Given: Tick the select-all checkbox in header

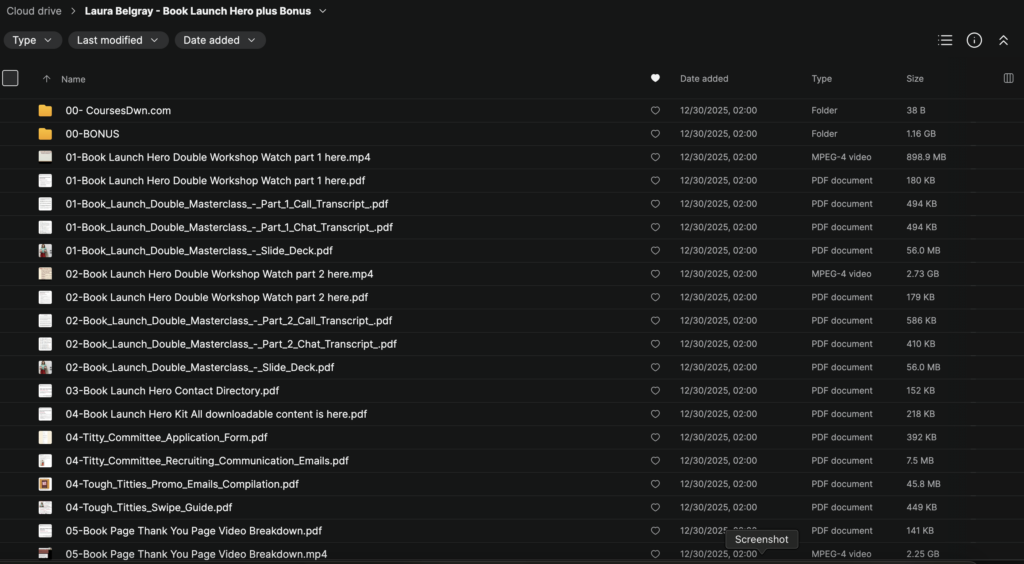Looking at the screenshot, I should tap(10, 78).
